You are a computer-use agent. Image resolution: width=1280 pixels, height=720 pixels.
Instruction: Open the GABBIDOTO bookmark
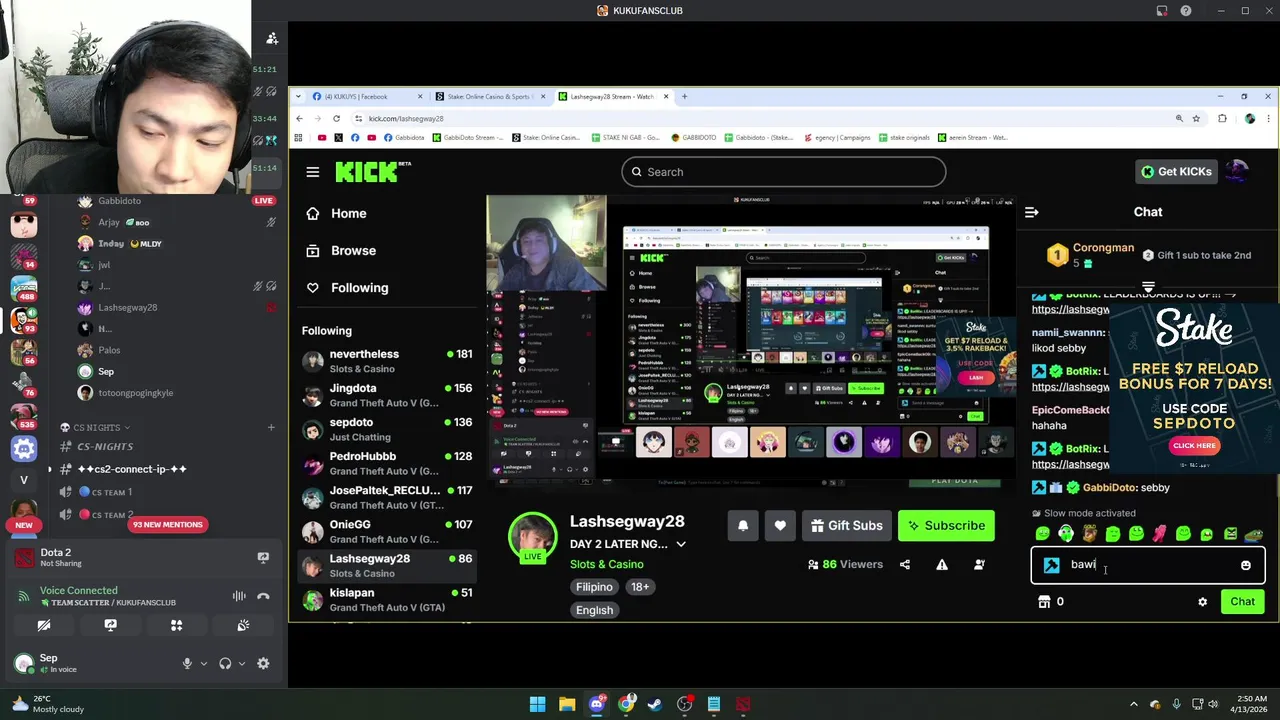(x=695, y=138)
